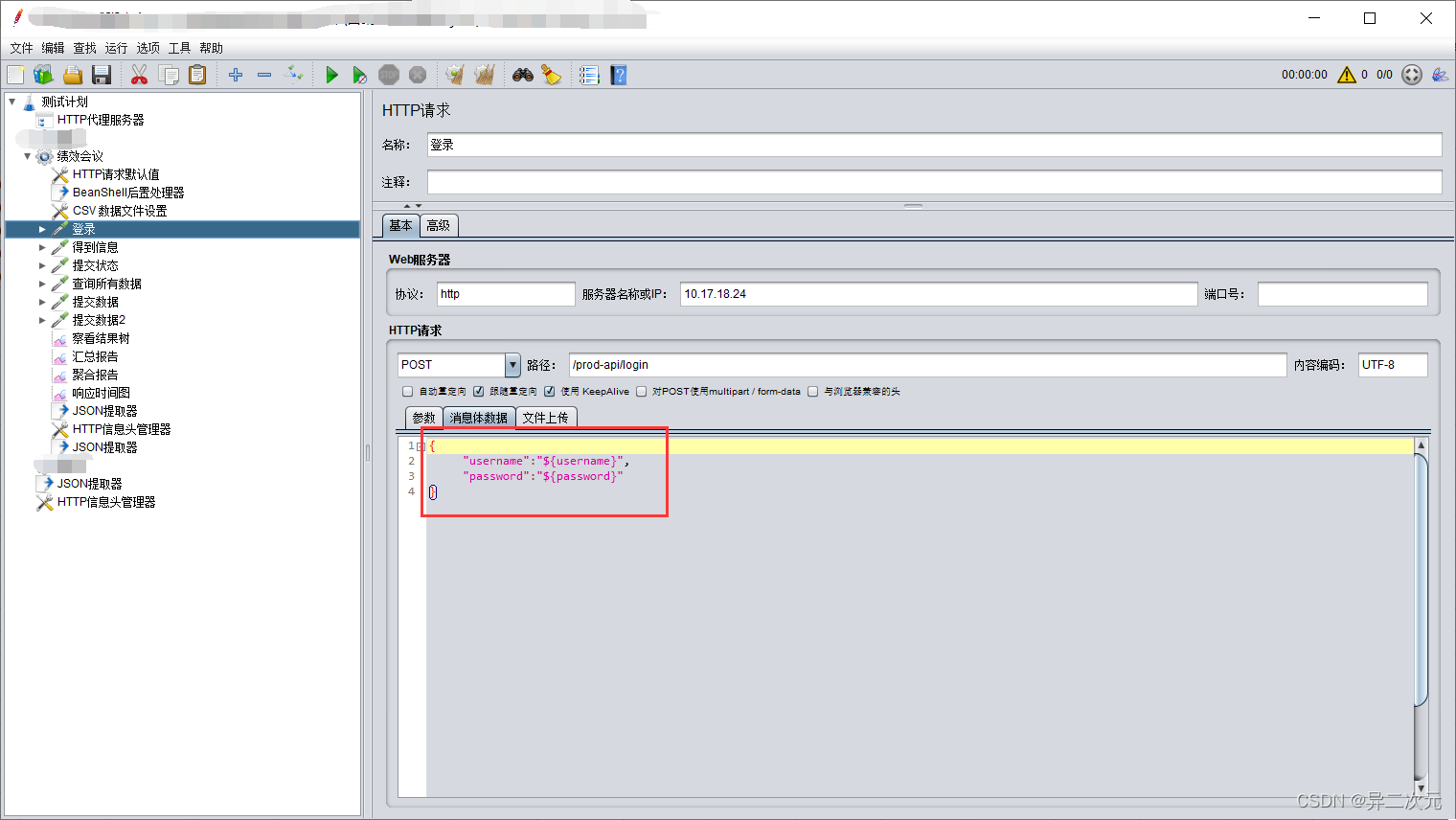Select CSV 数据文件设置 in the tree
Screen dimensions: 1456x820
pyautogui.click(x=120, y=211)
